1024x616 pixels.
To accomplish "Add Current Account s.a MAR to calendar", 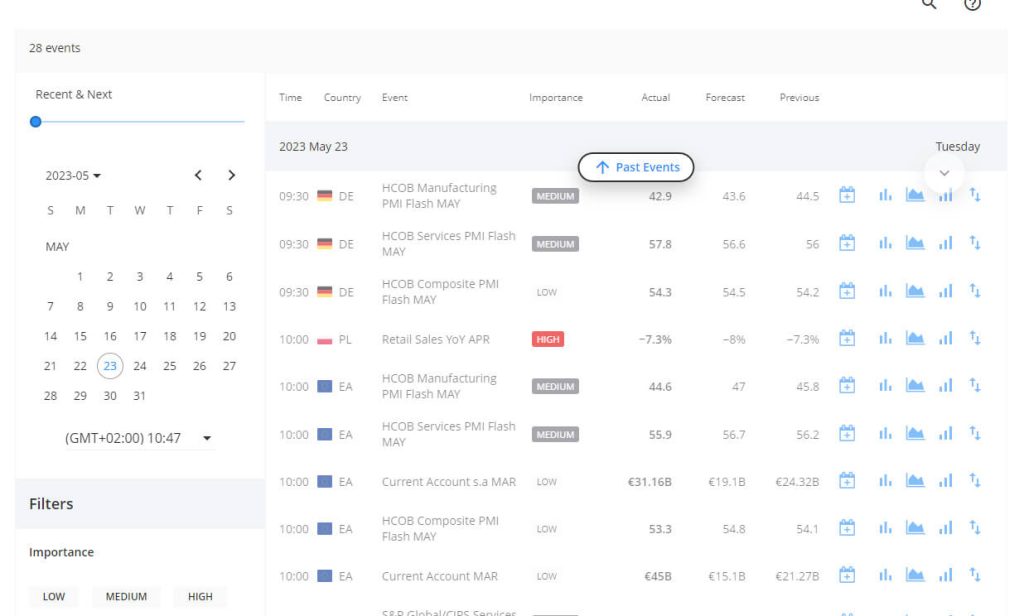I will tap(847, 481).
